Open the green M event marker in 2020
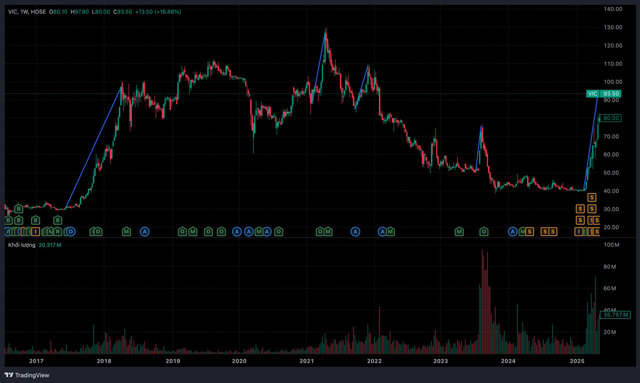 pos(259,232)
